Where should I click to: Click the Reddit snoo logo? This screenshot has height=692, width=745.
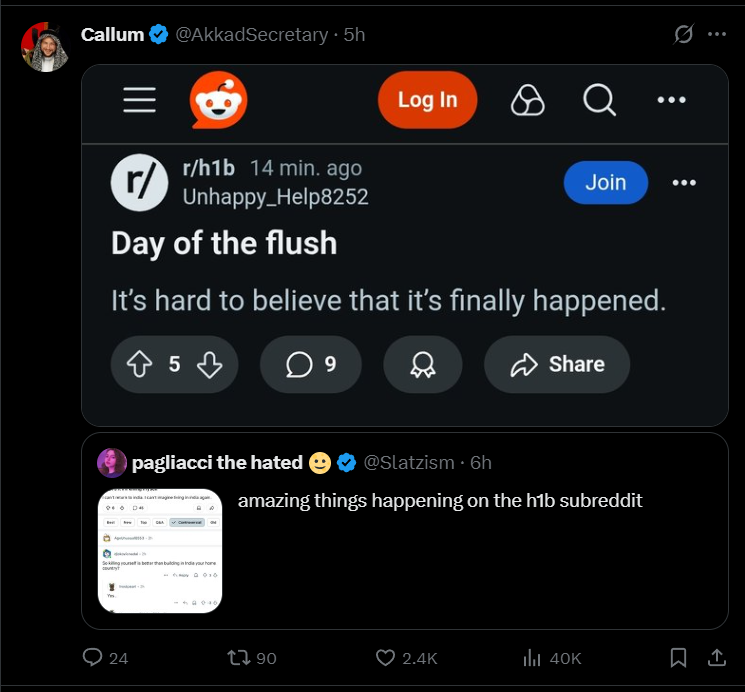218,100
